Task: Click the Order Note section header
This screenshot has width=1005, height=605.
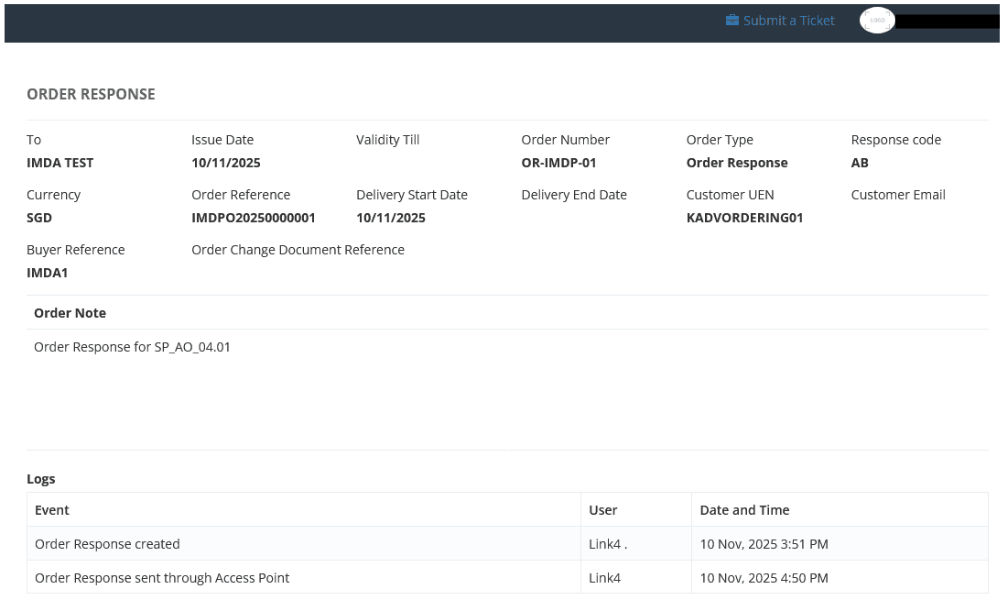Action: pyautogui.click(x=70, y=313)
